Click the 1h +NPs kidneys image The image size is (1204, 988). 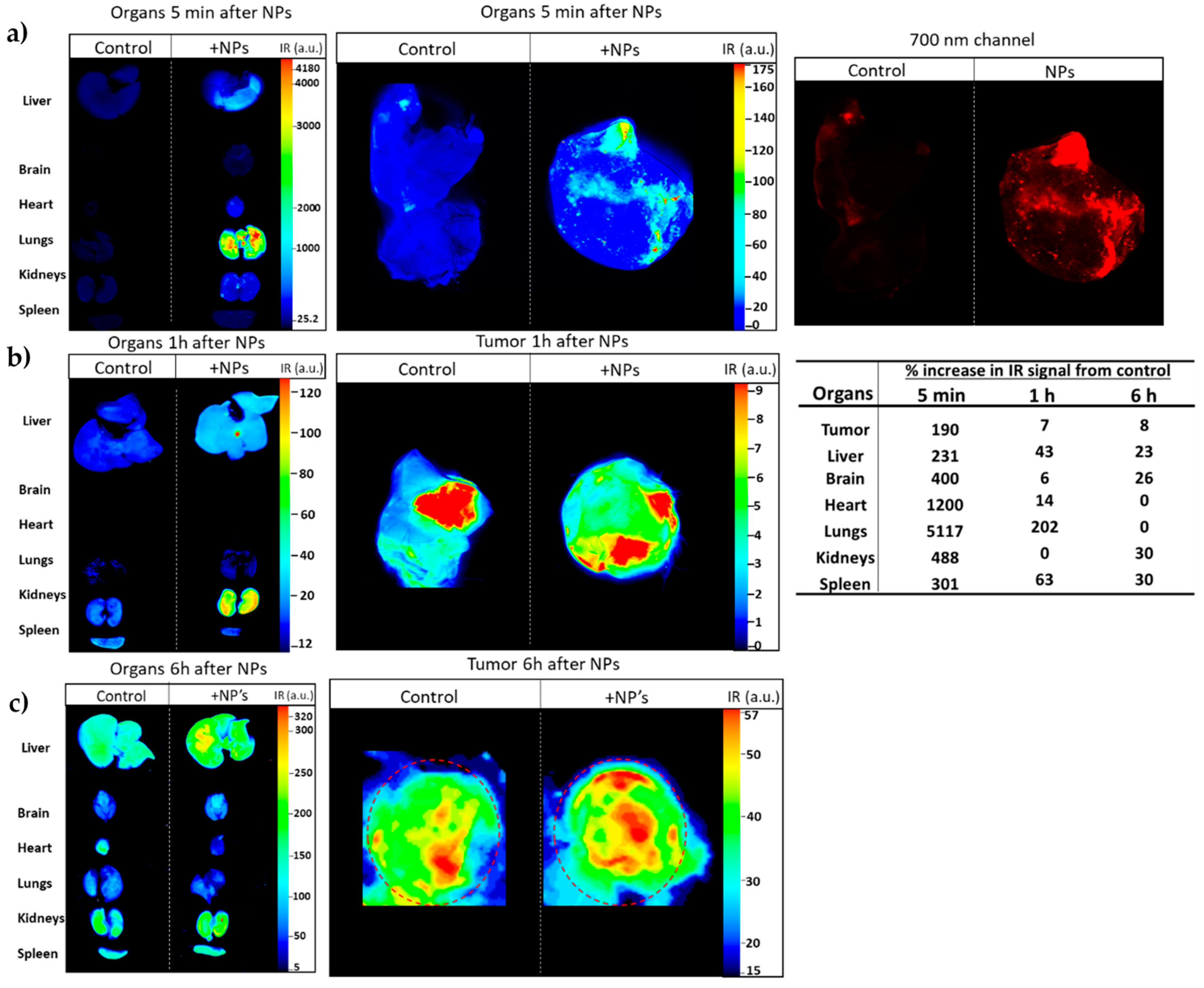point(238,601)
